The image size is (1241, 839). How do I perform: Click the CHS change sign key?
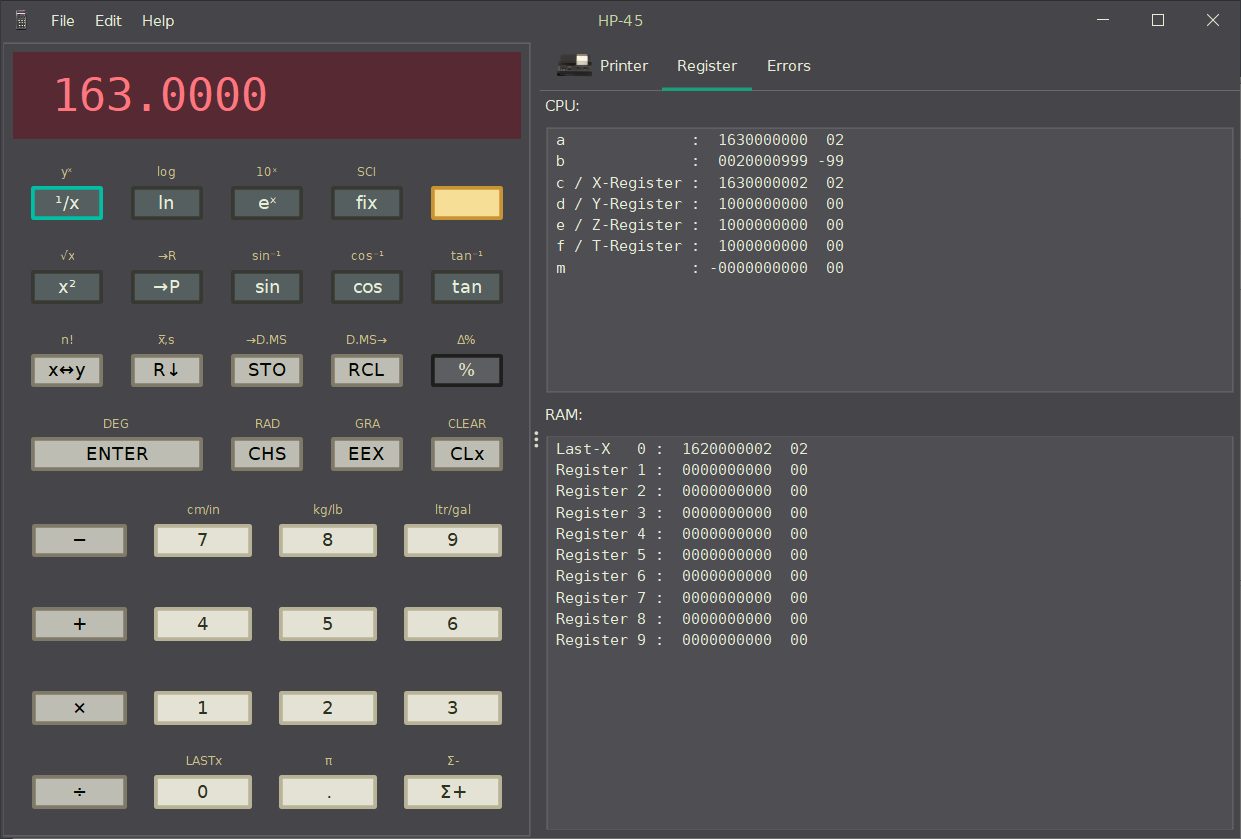tap(267, 454)
